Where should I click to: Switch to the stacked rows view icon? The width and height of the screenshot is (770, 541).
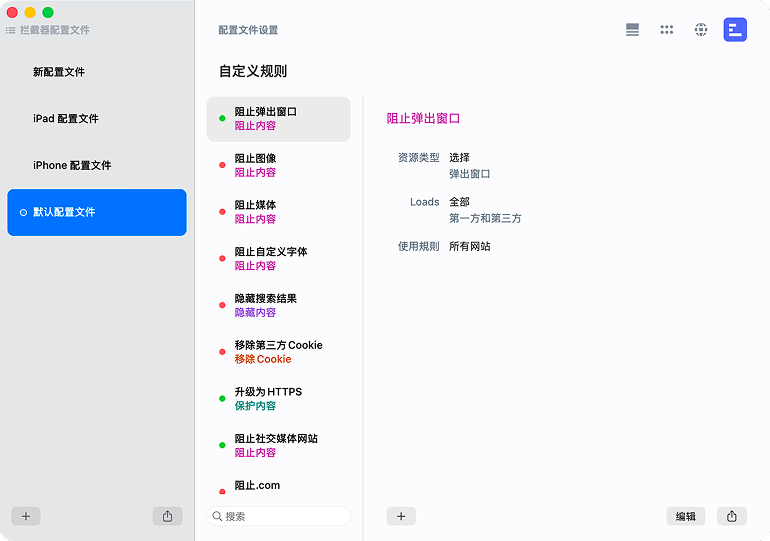(632, 30)
